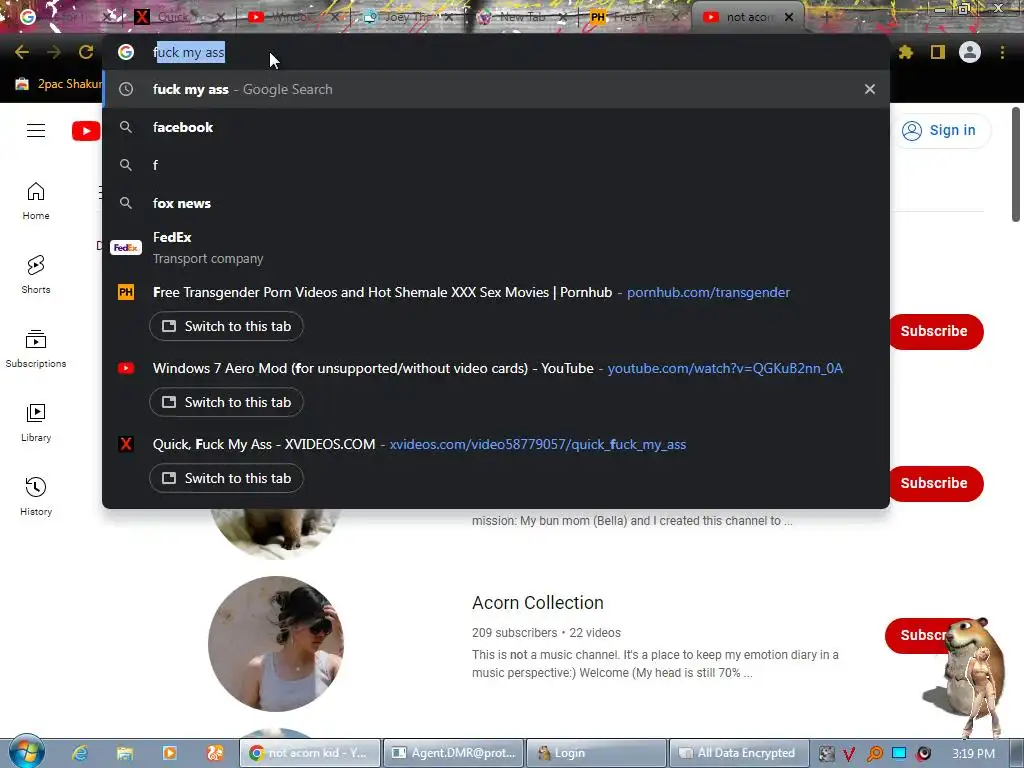
Task: Reload the page with the refresh icon
Action: tap(86, 52)
